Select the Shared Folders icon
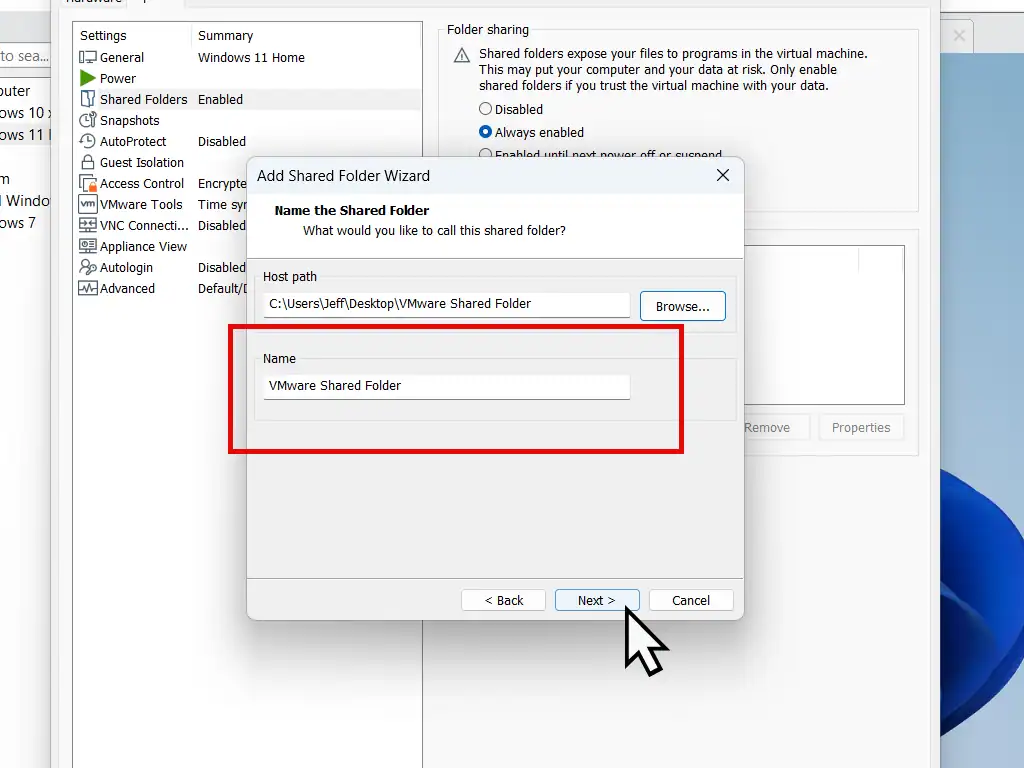This screenshot has height=768, width=1024. pyautogui.click(x=88, y=99)
